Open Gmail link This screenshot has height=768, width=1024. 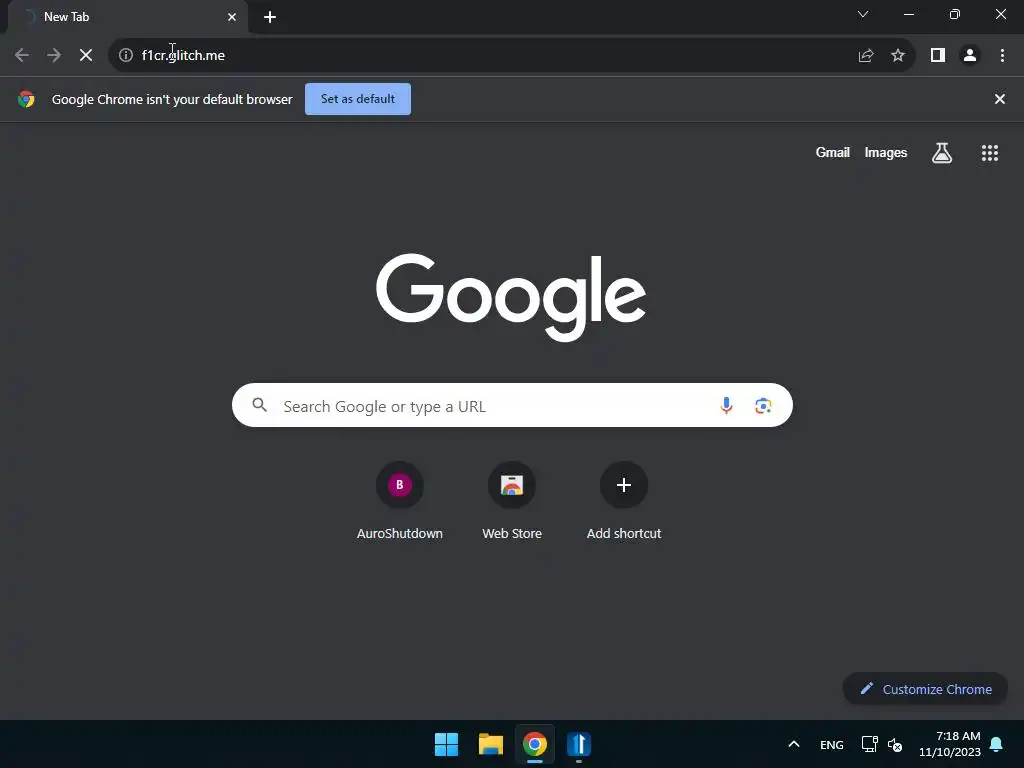pyautogui.click(x=833, y=153)
